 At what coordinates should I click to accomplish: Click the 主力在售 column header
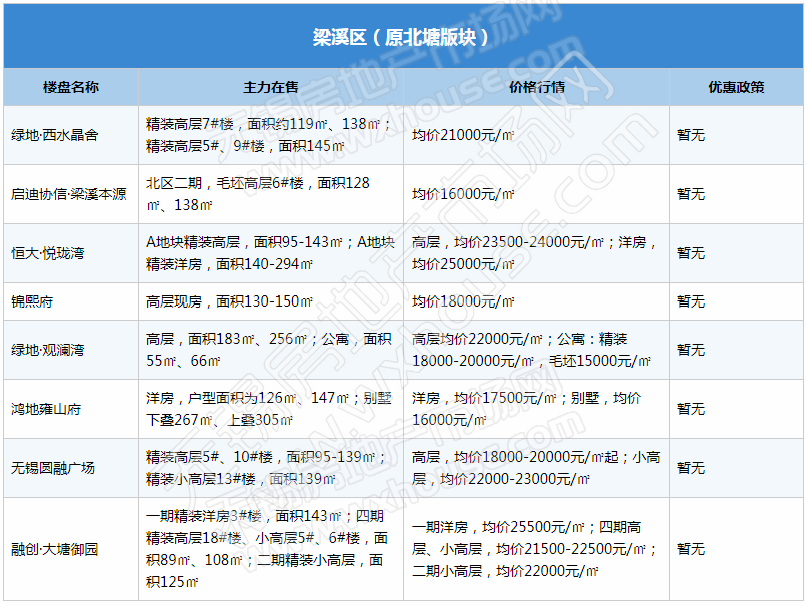271,87
